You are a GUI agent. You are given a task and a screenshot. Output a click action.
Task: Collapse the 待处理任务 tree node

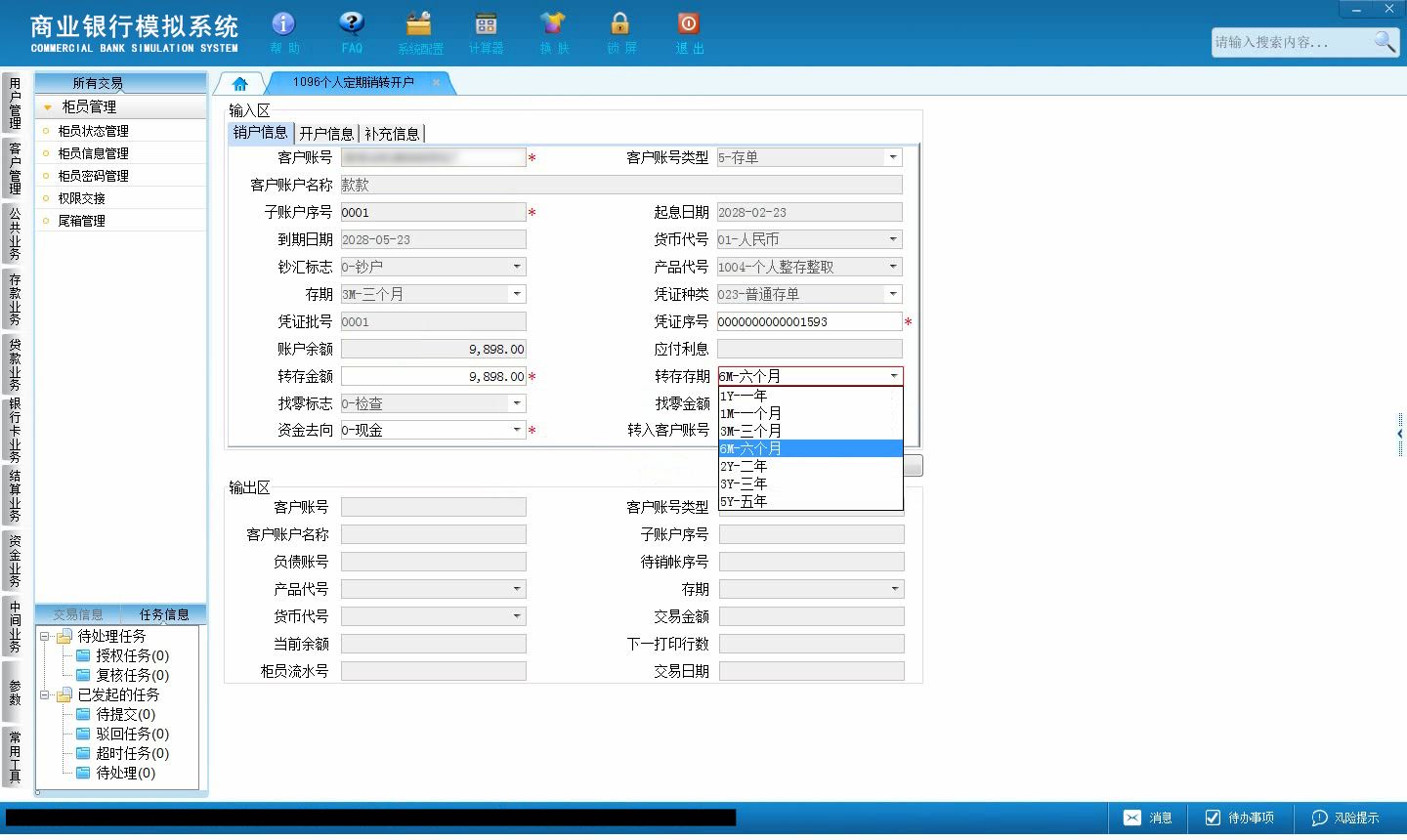click(45, 636)
